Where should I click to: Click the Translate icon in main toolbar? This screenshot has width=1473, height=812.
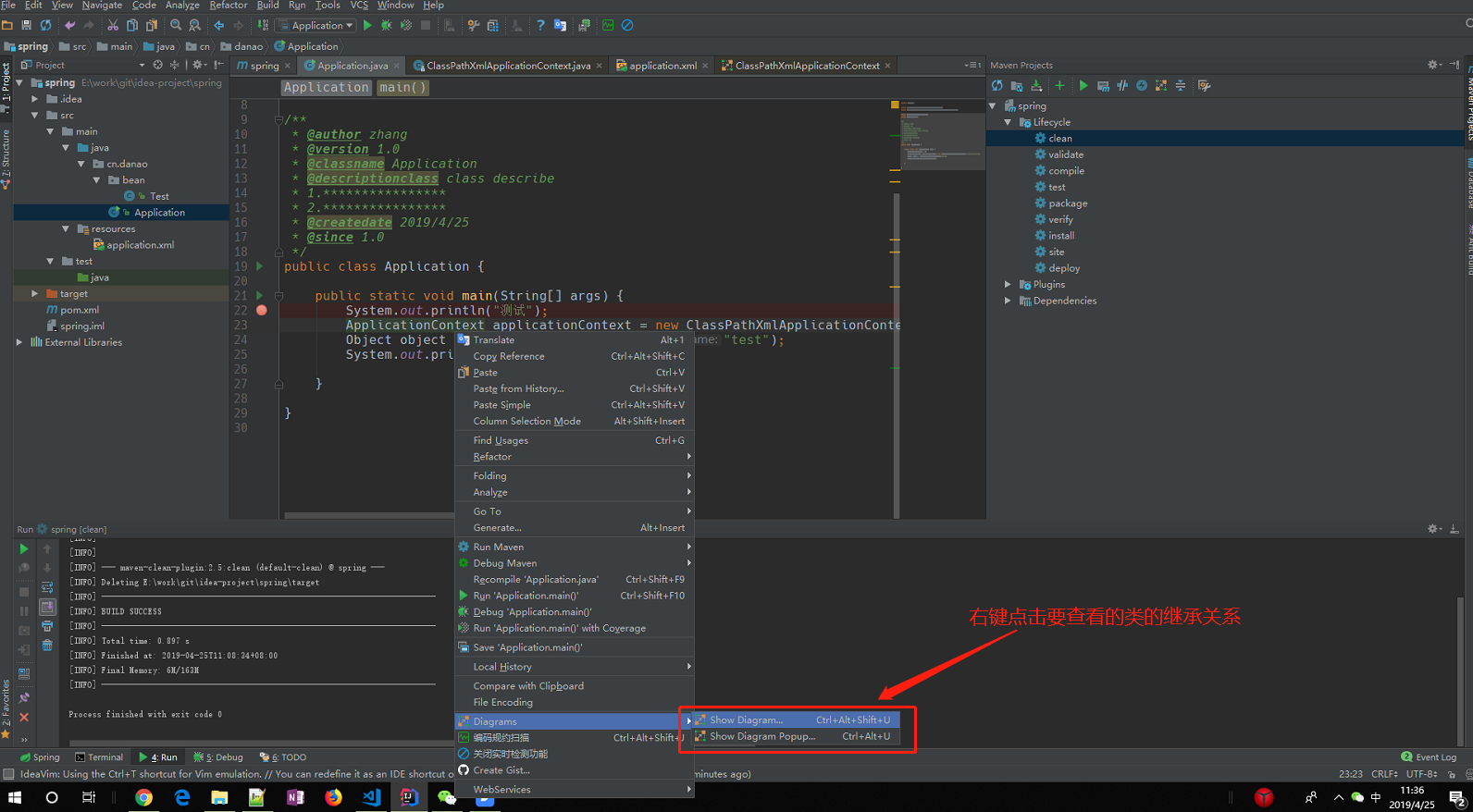click(560, 26)
